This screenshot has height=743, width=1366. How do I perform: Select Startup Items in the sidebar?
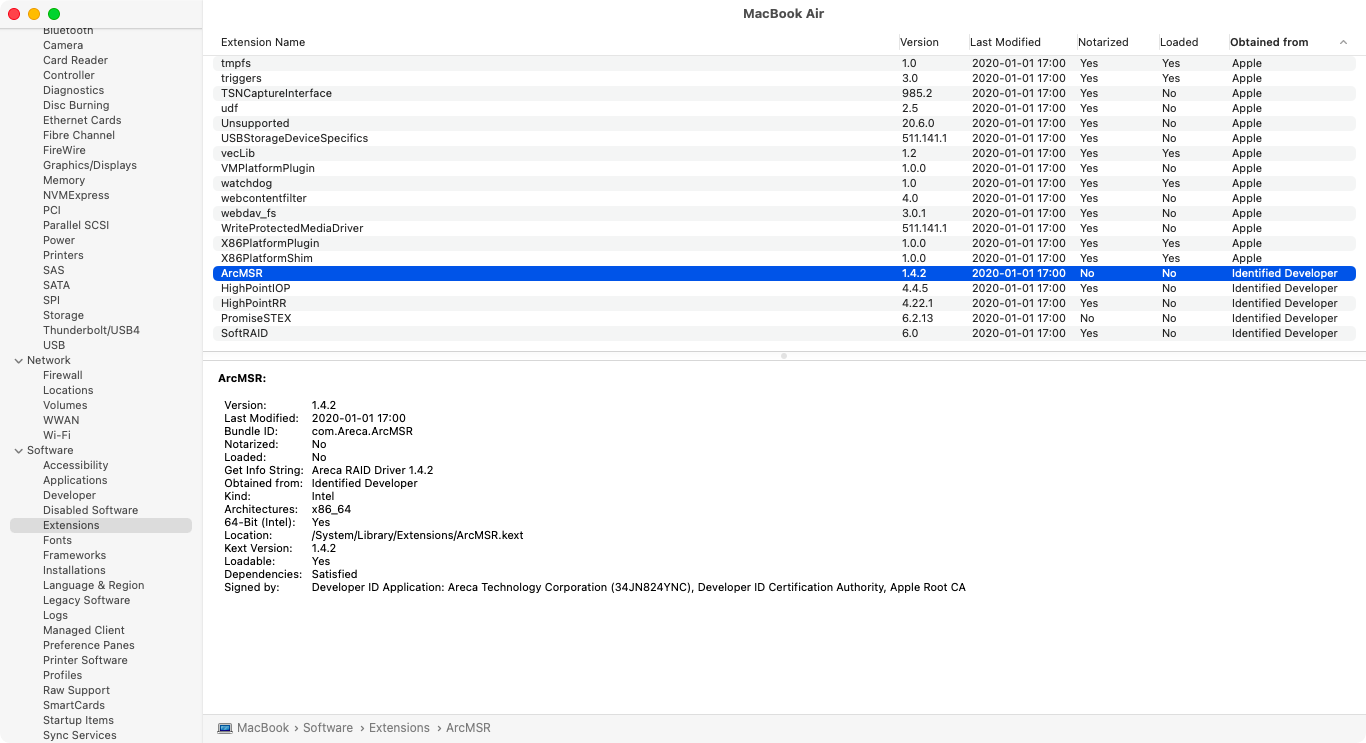tap(78, 720)
